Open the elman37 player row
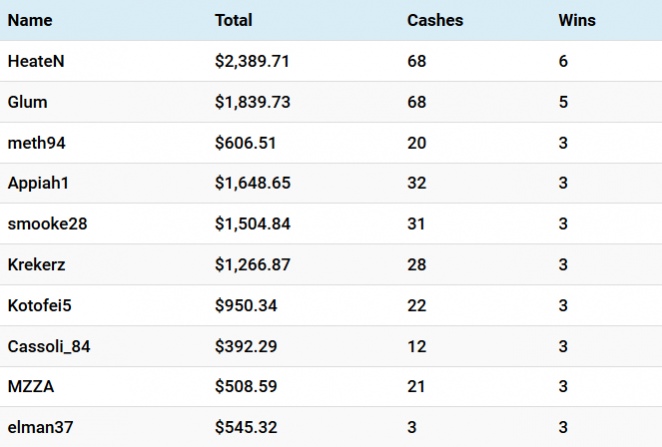 pyautogui.click(x=331, y=427)
